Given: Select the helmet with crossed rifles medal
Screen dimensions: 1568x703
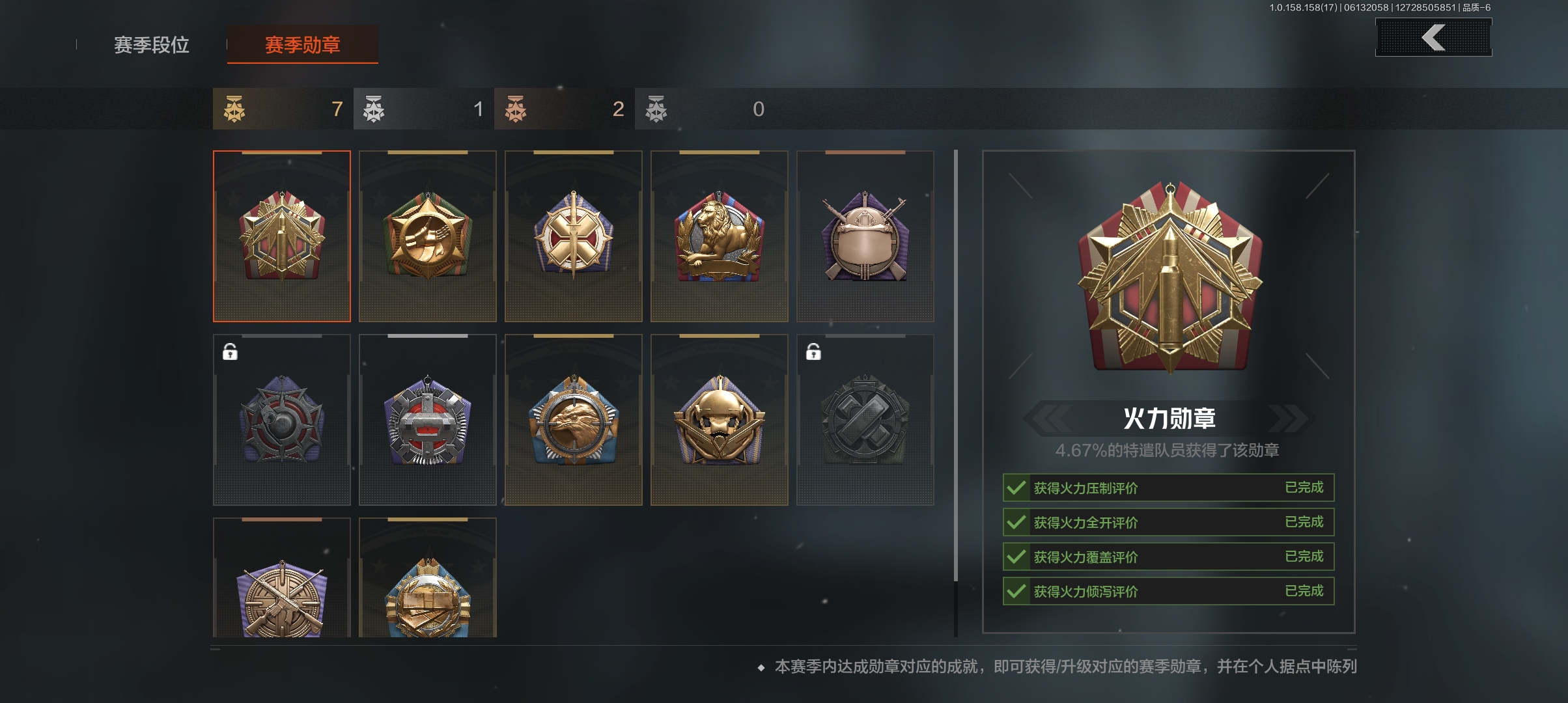Looking at the screenshot, I should pos(865,236).
